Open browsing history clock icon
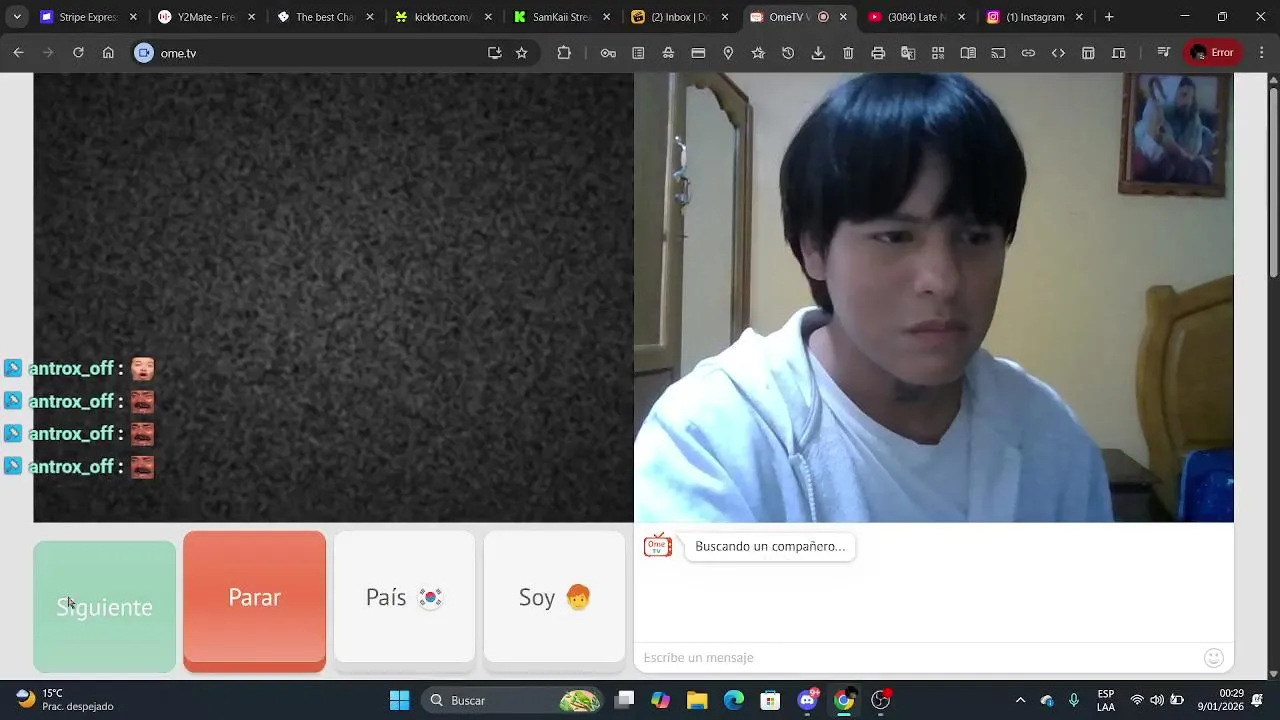Viewport: 1280px width, 720px height. point(788,53)
